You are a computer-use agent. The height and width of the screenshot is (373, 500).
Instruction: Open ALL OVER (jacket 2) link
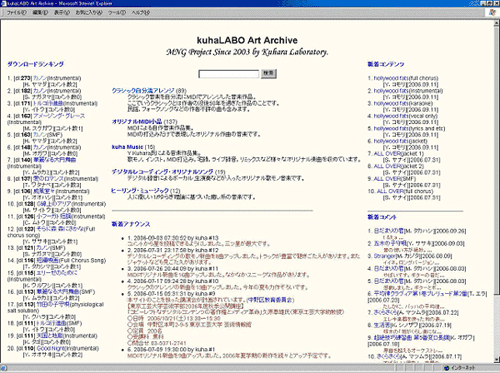(387, 166)
